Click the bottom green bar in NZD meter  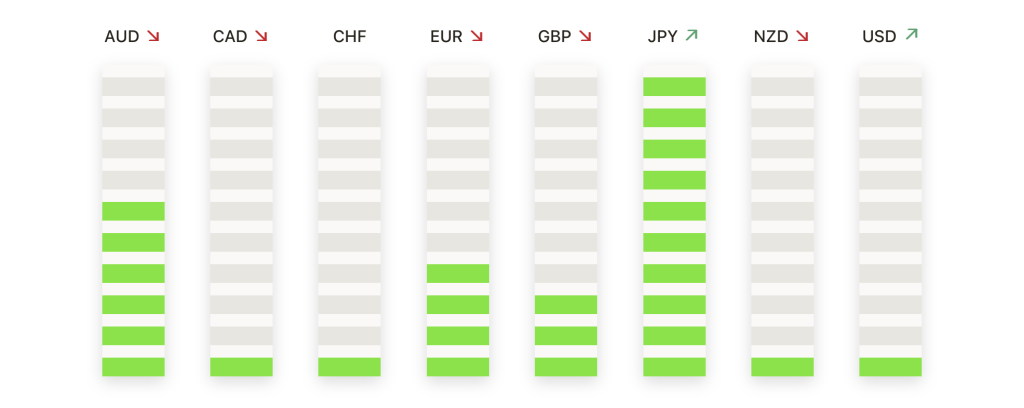pos(782,367)
